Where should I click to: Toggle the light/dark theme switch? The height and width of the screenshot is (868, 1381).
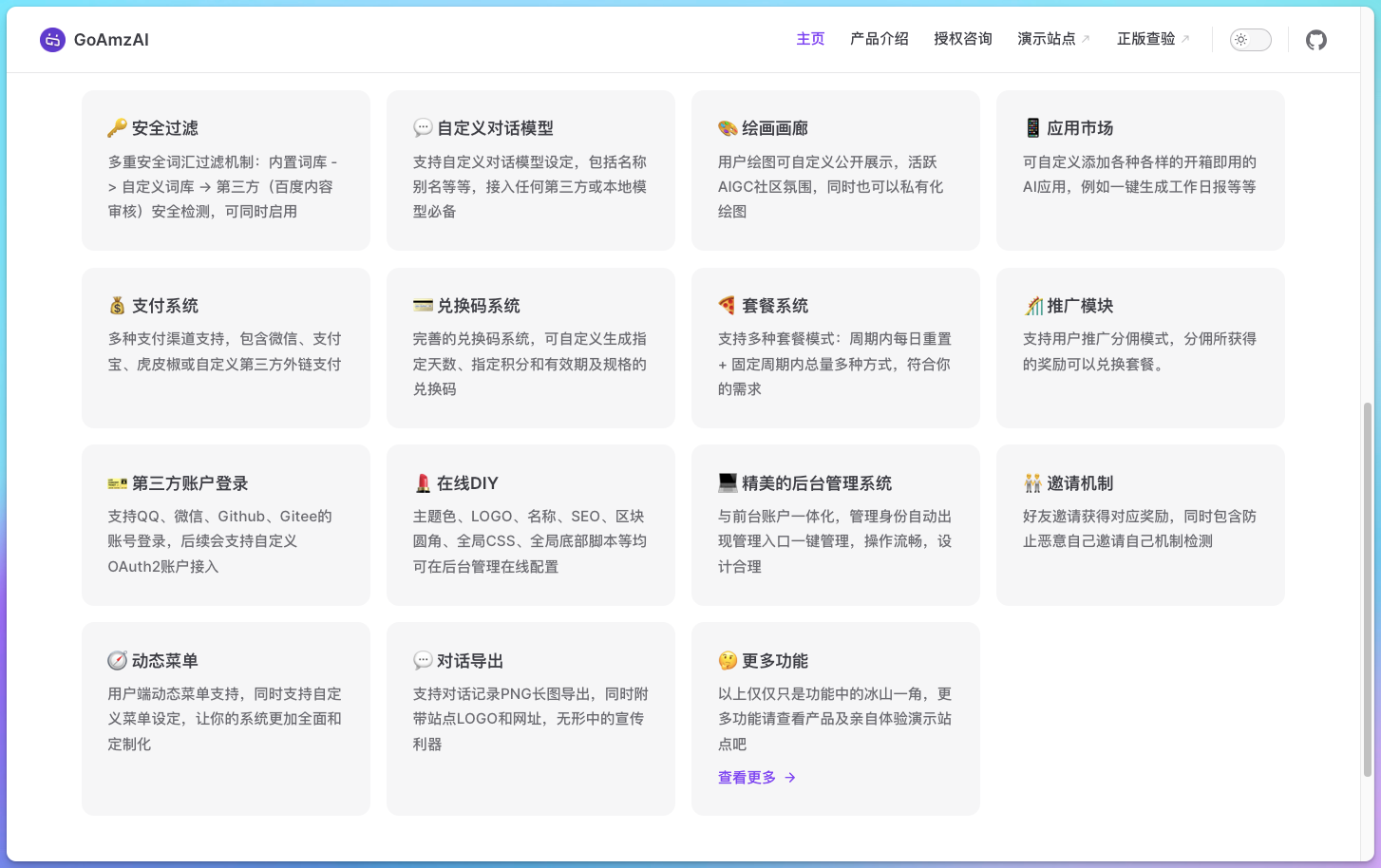tap(1250, 40)
